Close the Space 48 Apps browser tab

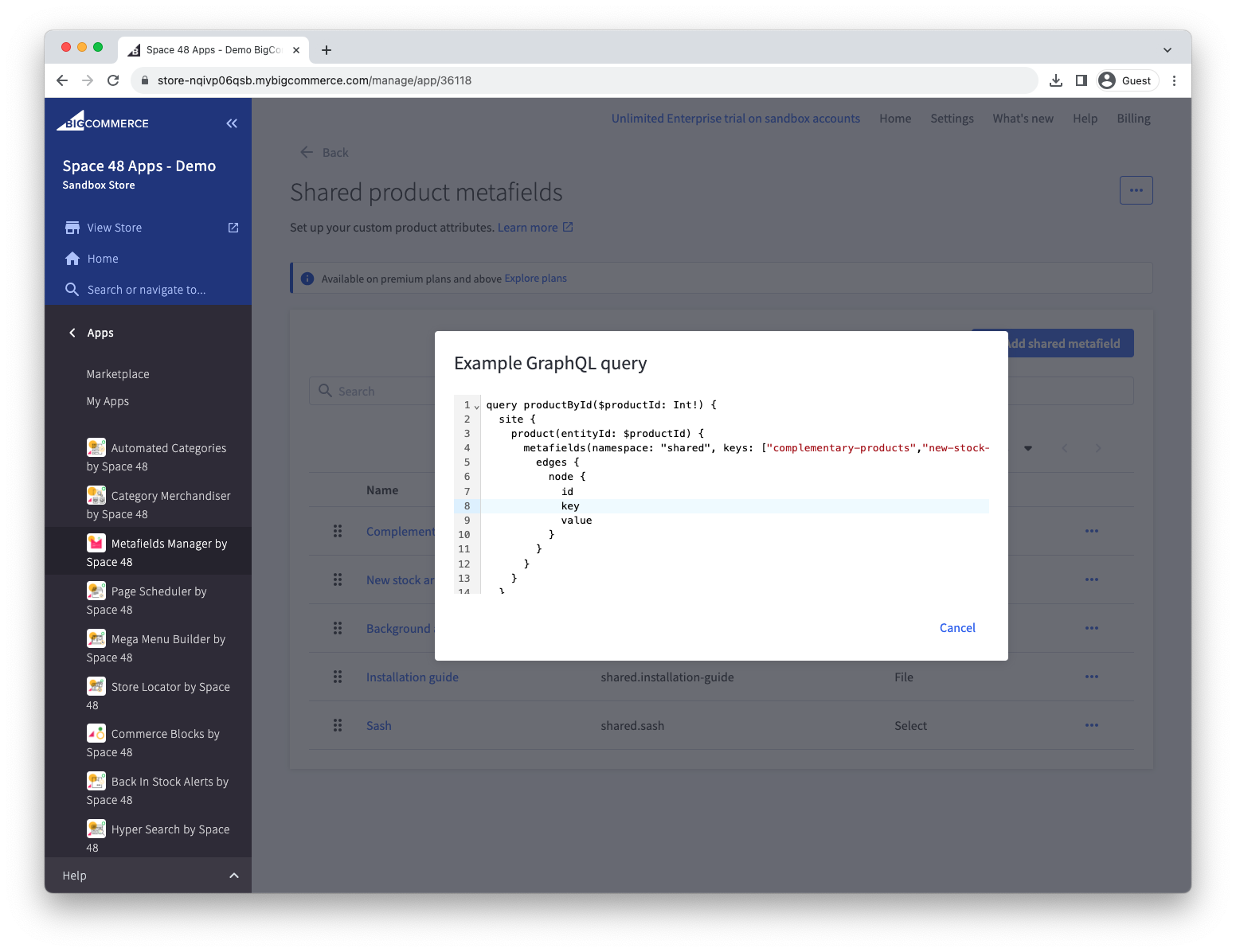coord(296,50)
